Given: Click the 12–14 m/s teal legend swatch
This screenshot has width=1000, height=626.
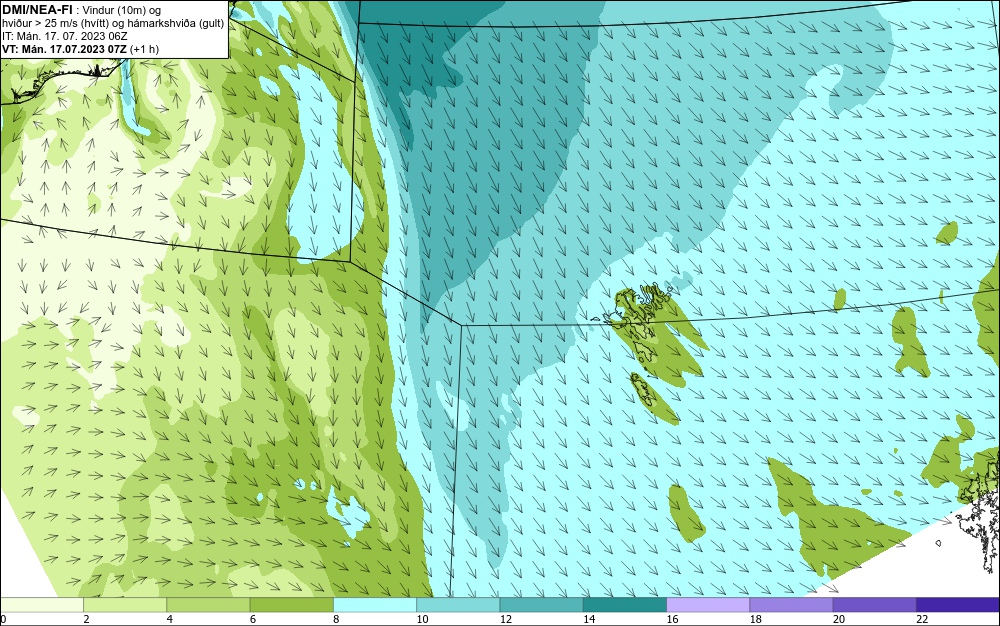Looking at the screenshot, I should tap(541, 604).
